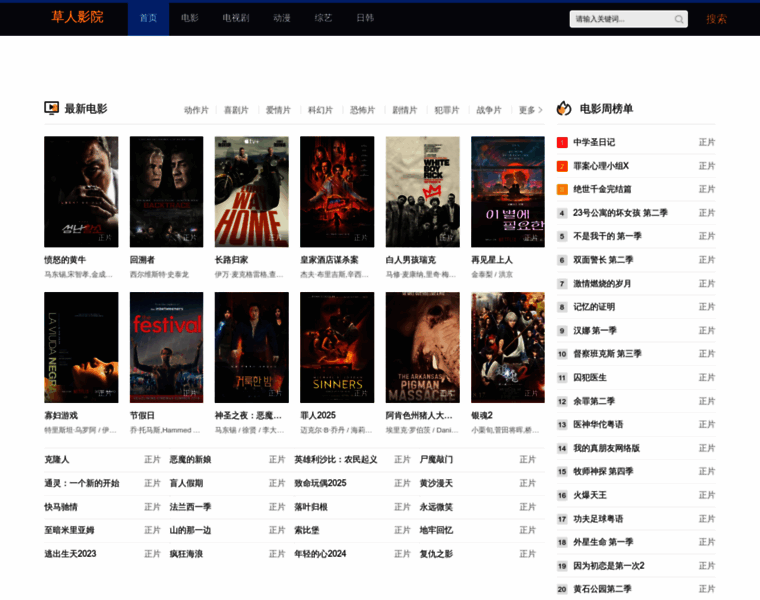Open 功夫足球粤语 ranking entry
Viewport: 760px width, 600px height.
pos(598,519)
